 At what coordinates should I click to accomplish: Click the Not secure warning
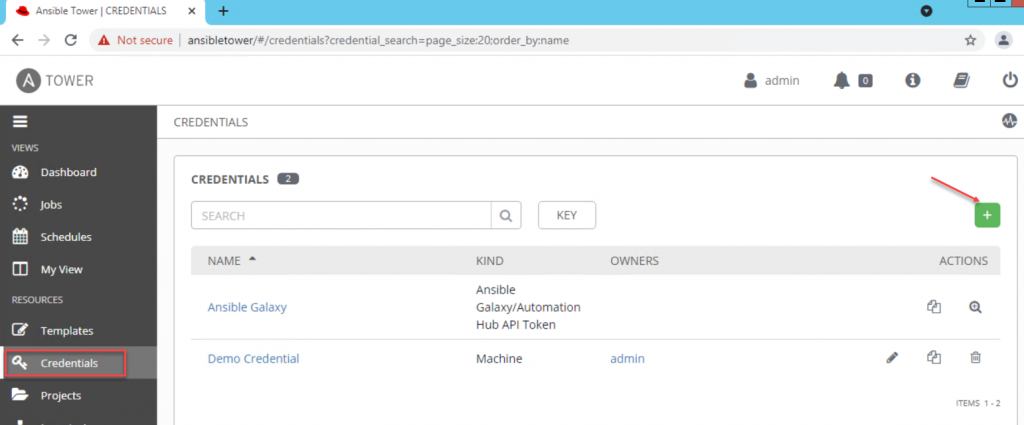[x=135, y=40]
